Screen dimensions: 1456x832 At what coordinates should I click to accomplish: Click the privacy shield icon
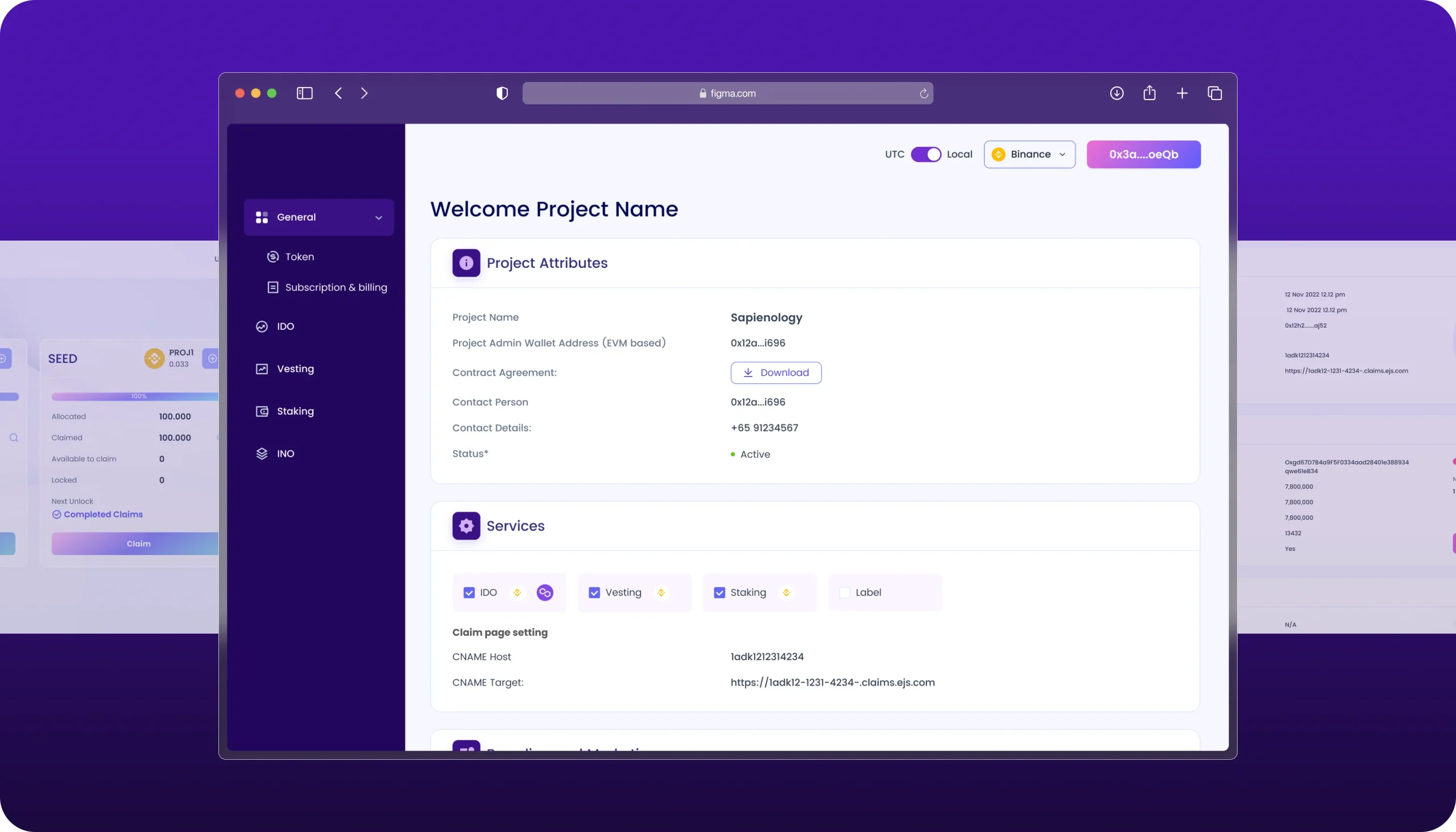tap(502, 93)
